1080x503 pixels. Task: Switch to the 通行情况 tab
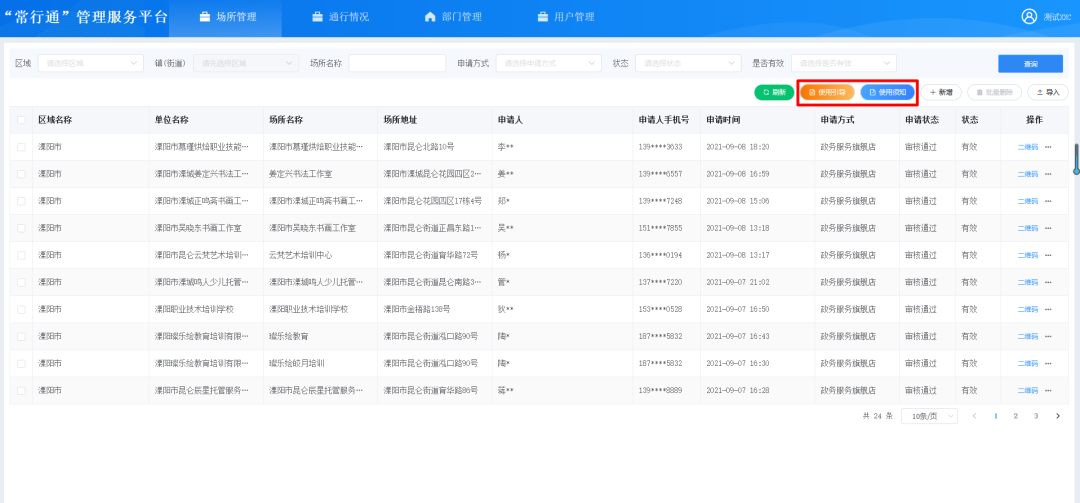tap(334, 17)
